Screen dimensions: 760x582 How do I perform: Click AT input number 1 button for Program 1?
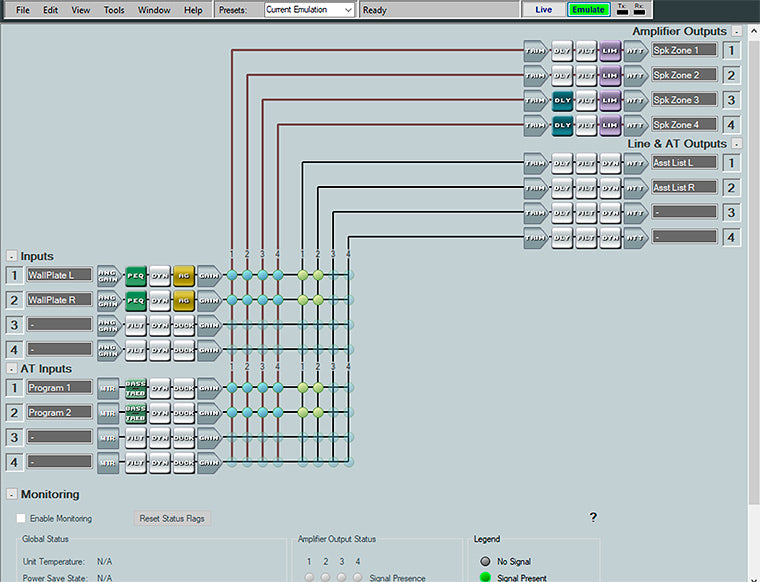[14, 388]
